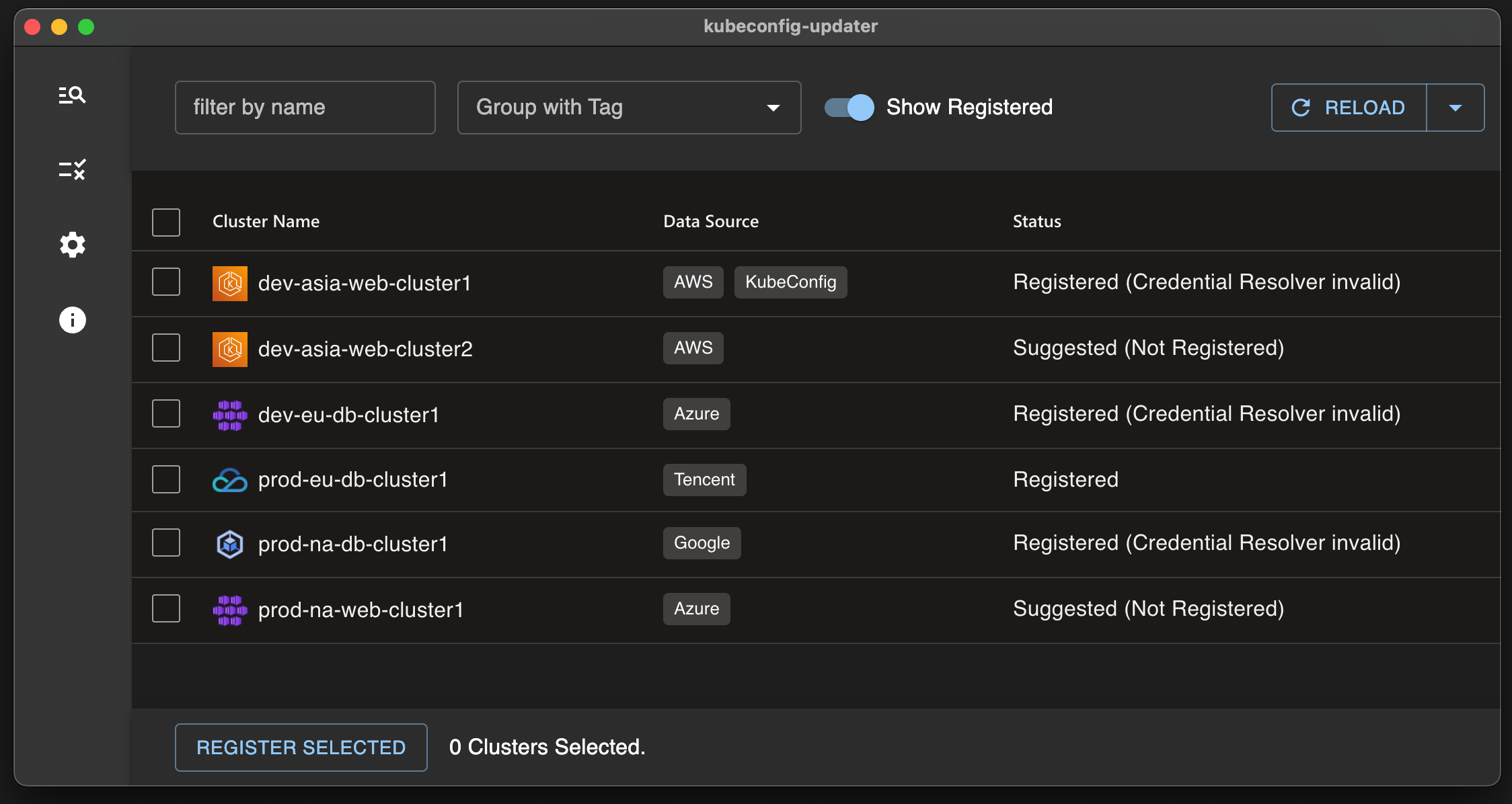
Task: Open the checklist with x sidebar icon
Action: pos(72,169)
